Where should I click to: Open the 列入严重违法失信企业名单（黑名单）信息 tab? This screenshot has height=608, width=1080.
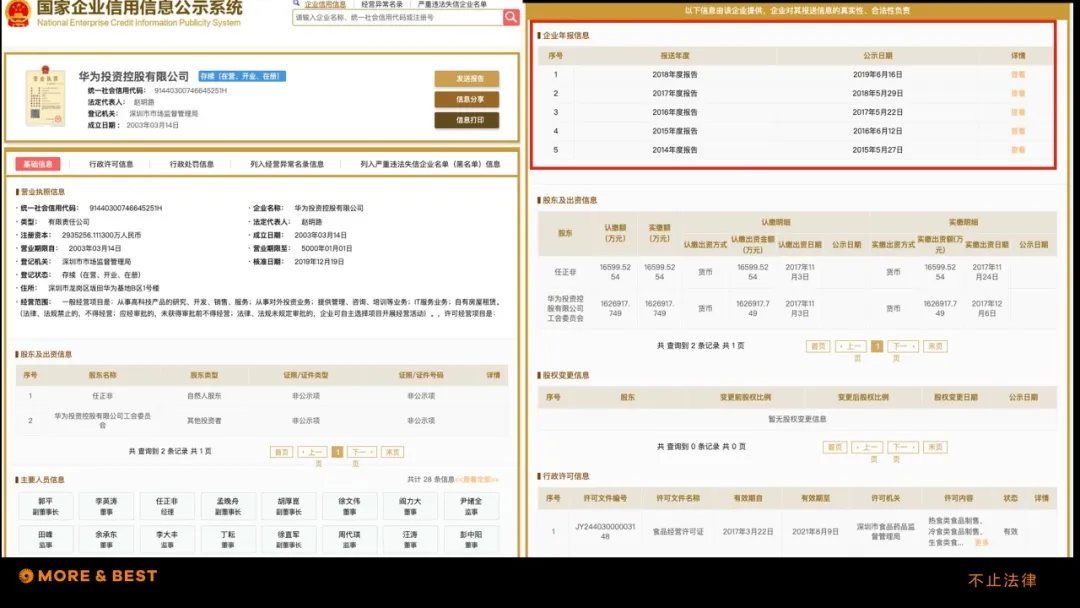coord(430,164)
